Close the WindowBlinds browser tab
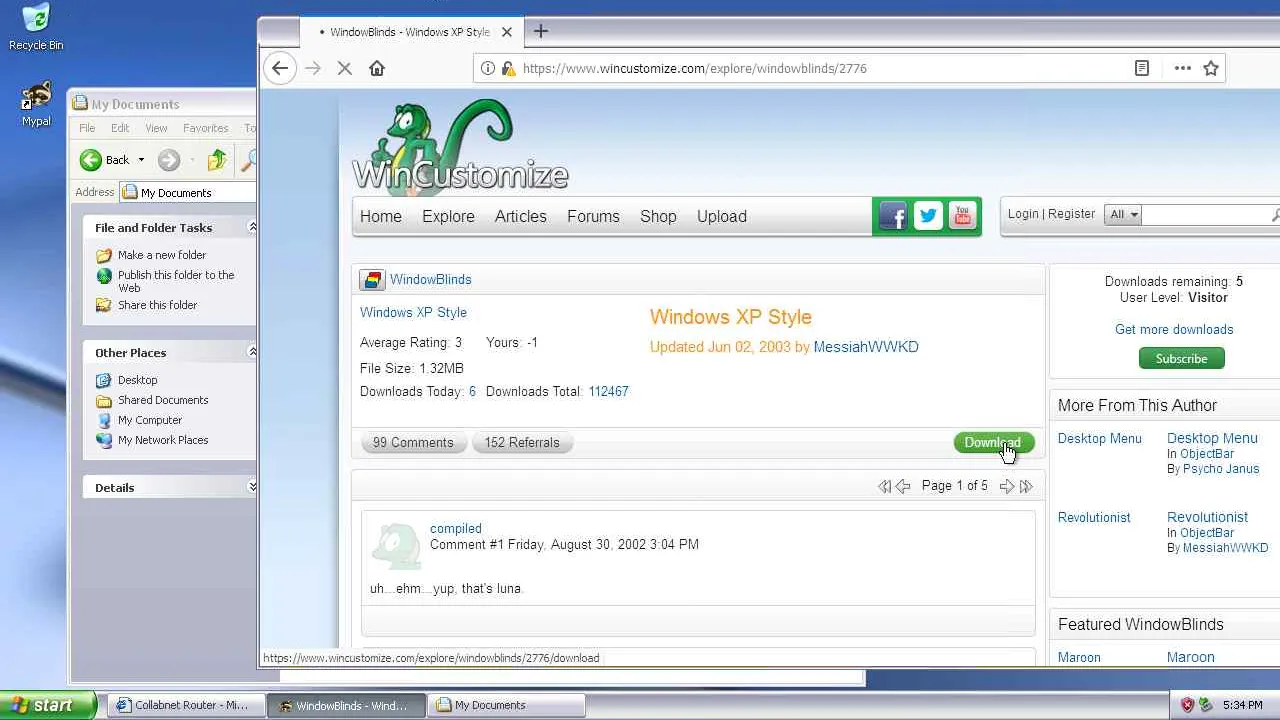 point(507,32)
